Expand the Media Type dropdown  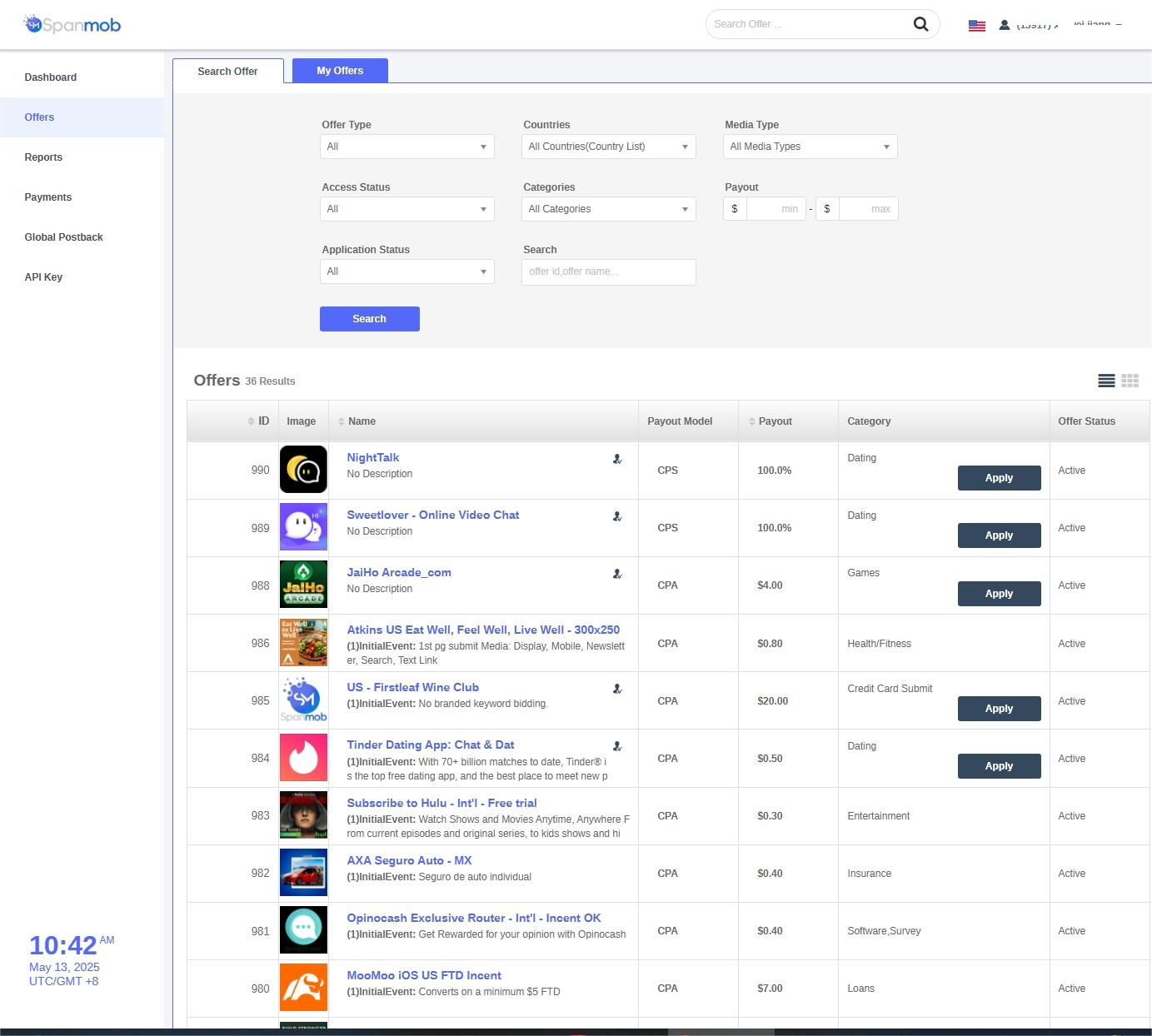(810, 147)
